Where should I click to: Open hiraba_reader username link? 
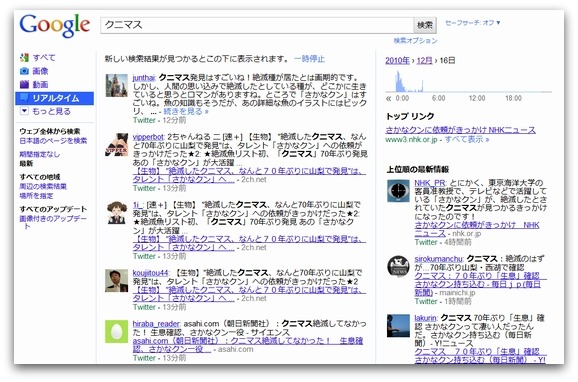pyautogui.click(x=156, y=324)
